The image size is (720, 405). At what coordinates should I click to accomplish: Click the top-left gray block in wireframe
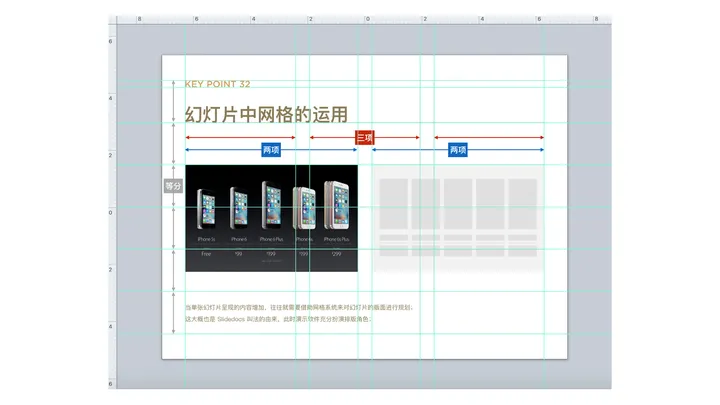click(393, 203)
